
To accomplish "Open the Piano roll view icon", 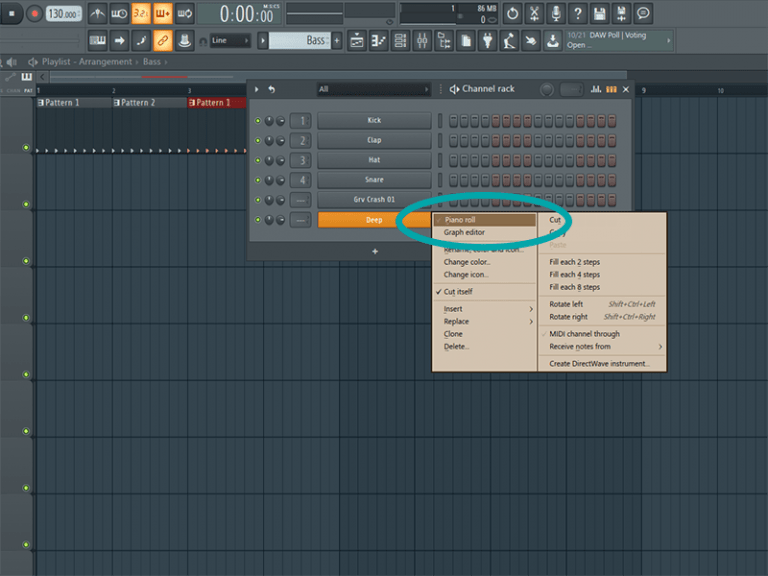I will (x=379, y=40).
